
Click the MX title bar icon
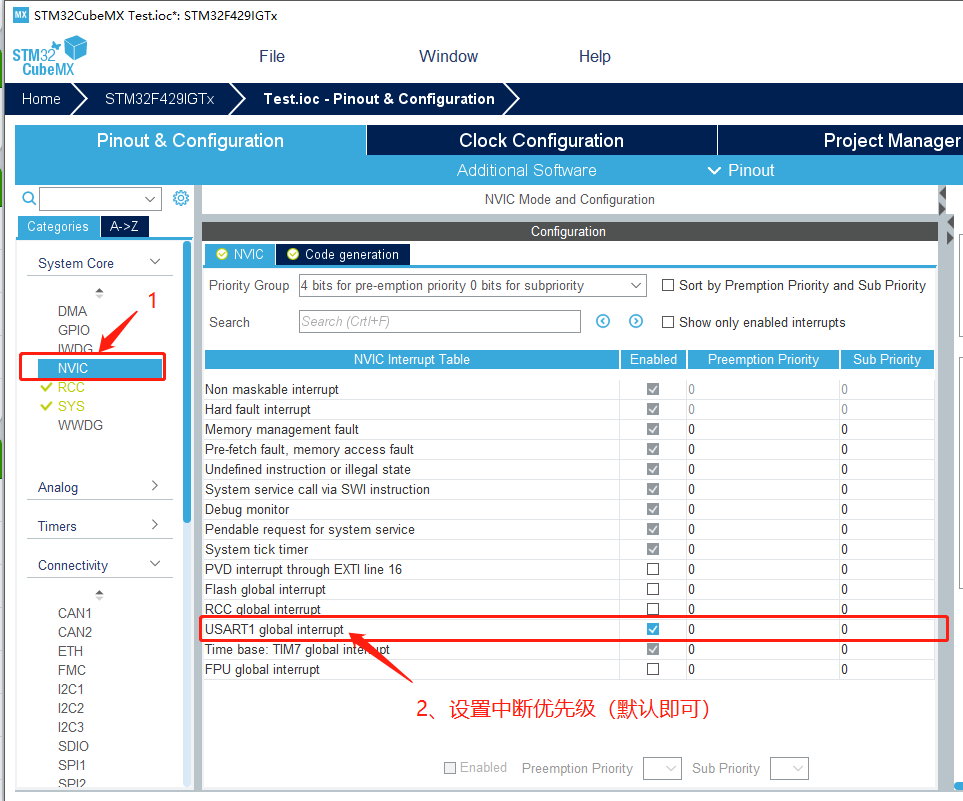coord(21,15)
